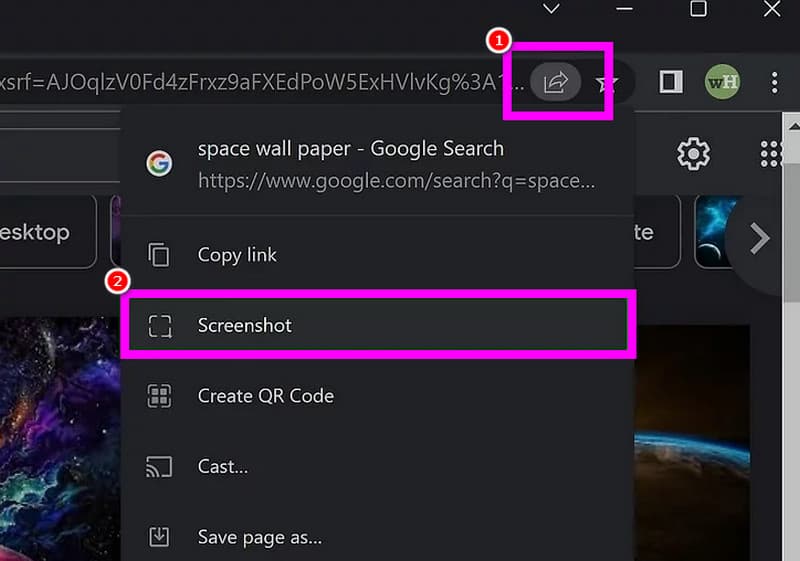Click the address bar URL field
The image size is (800, 561).
(x=262, y=82)
